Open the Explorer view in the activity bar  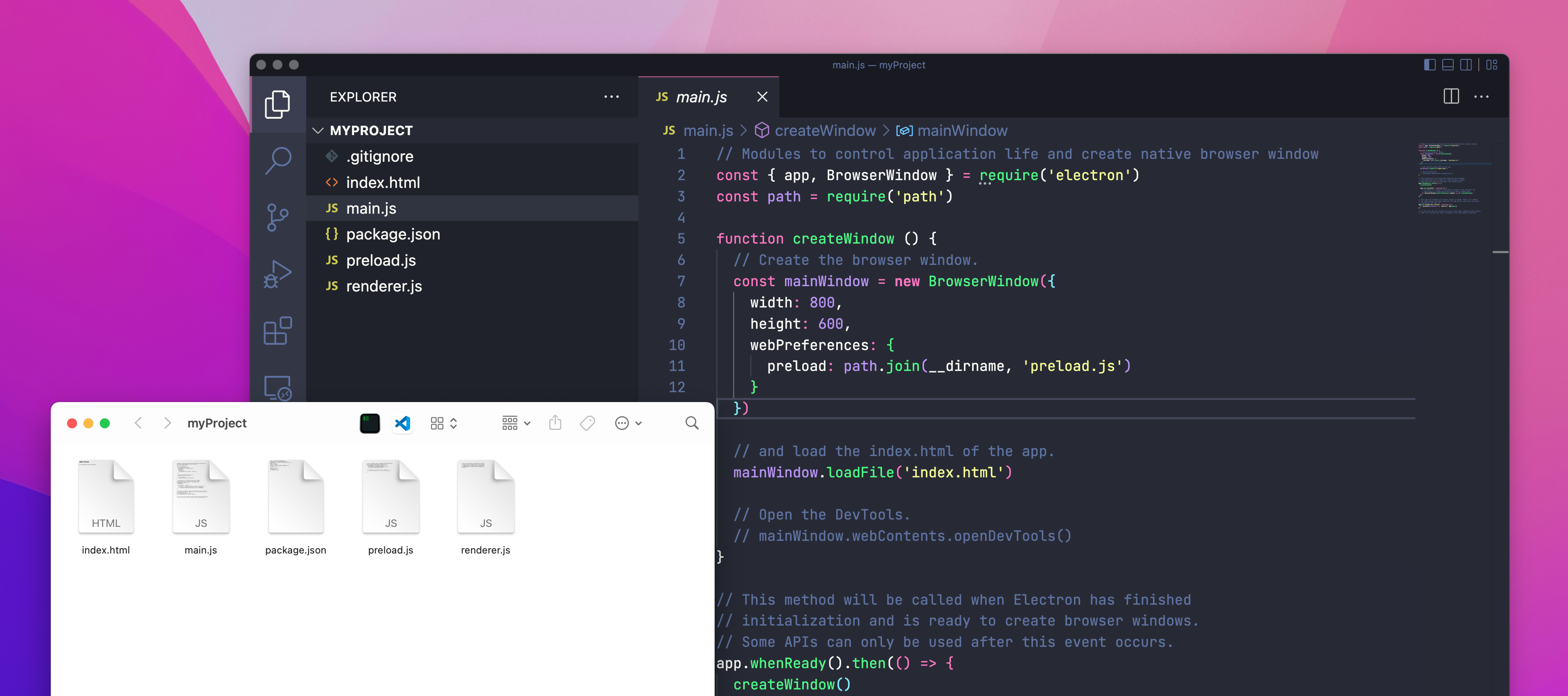278,104
